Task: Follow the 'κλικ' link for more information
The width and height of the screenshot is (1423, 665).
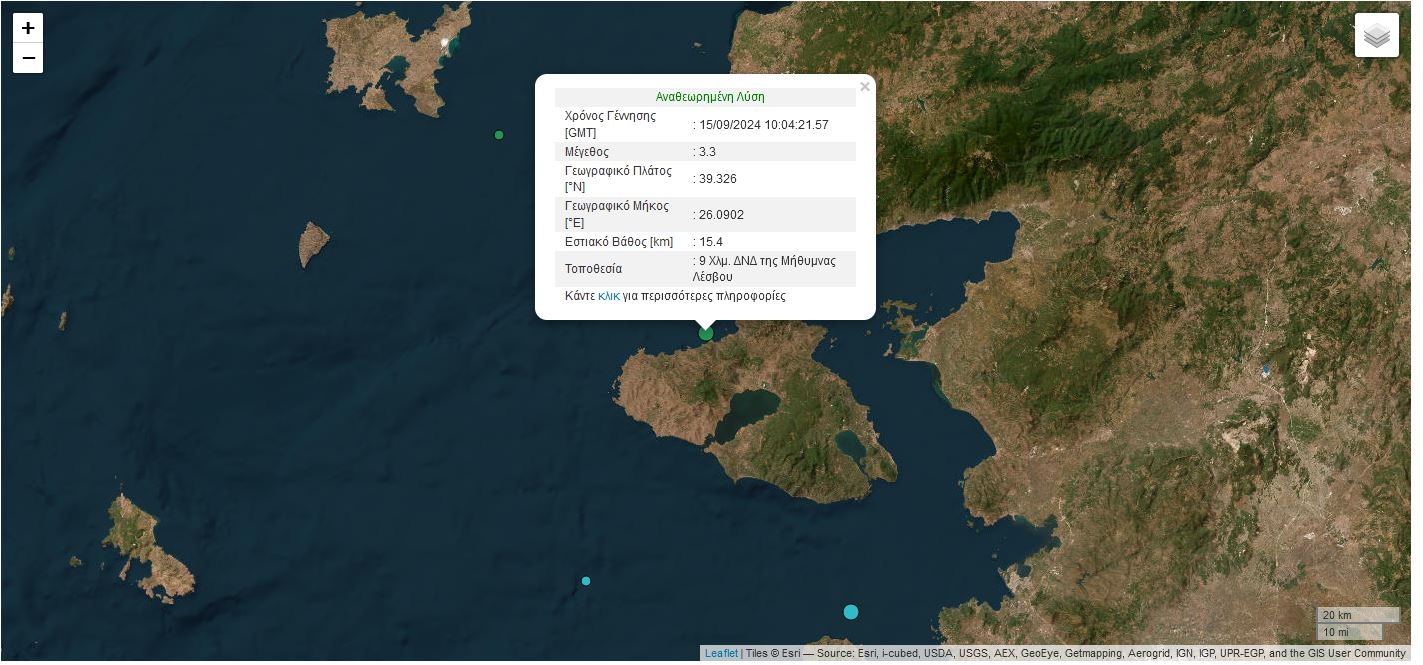Action: 608,296
